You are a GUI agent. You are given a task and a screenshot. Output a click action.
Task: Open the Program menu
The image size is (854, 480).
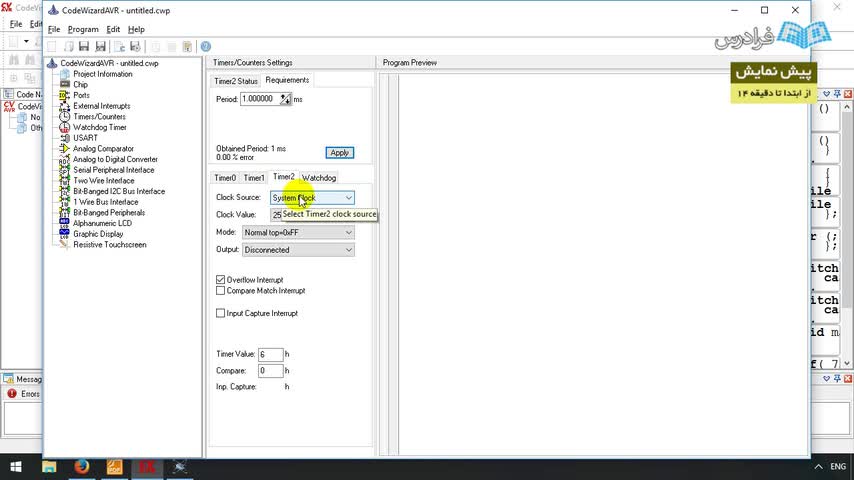tap(83, 29)
